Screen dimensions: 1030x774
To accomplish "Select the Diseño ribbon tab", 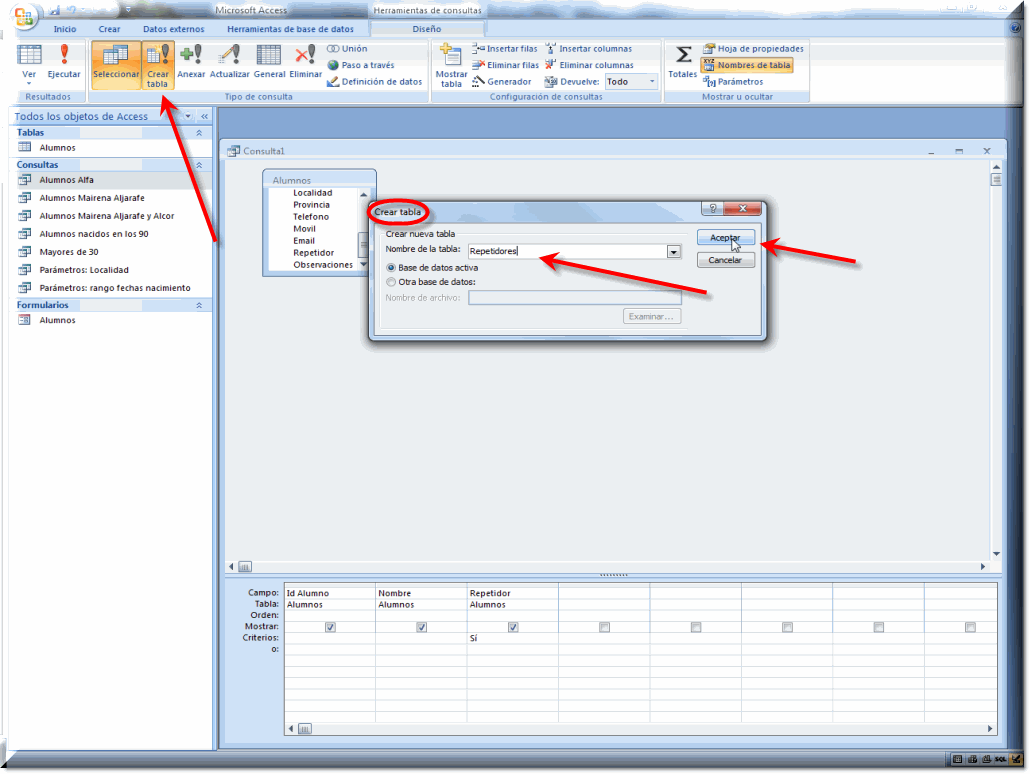I will (x=427, y=29).
